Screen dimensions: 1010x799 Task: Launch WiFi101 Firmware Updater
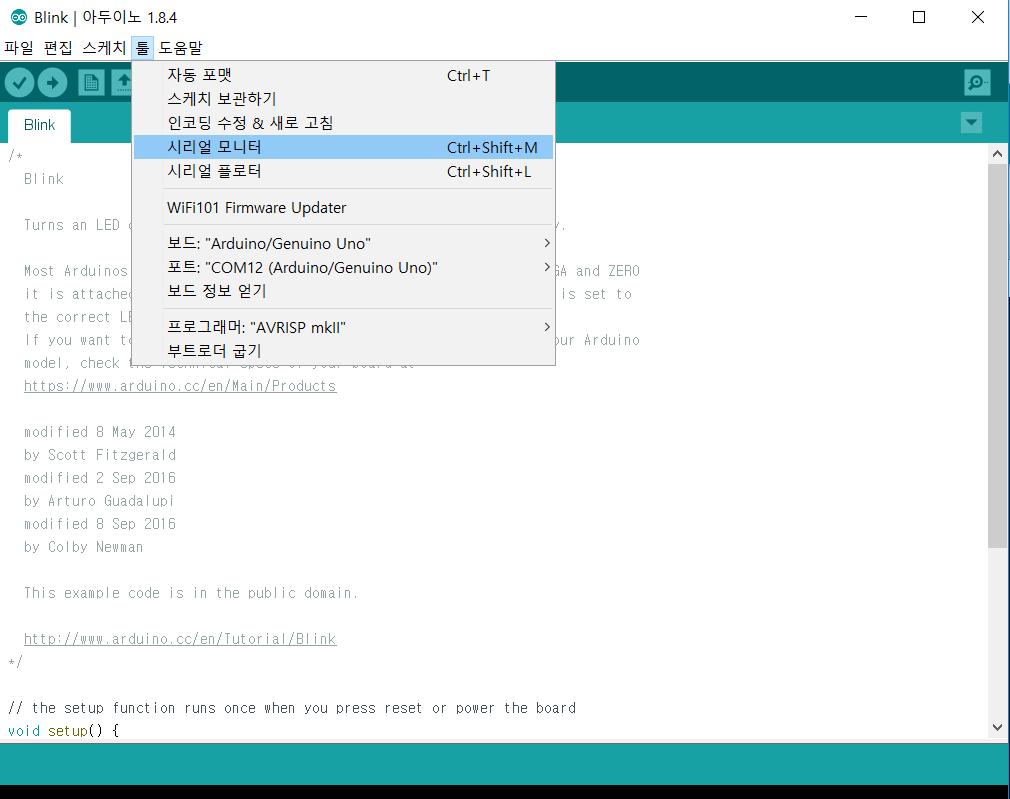[x=343, y=207]
